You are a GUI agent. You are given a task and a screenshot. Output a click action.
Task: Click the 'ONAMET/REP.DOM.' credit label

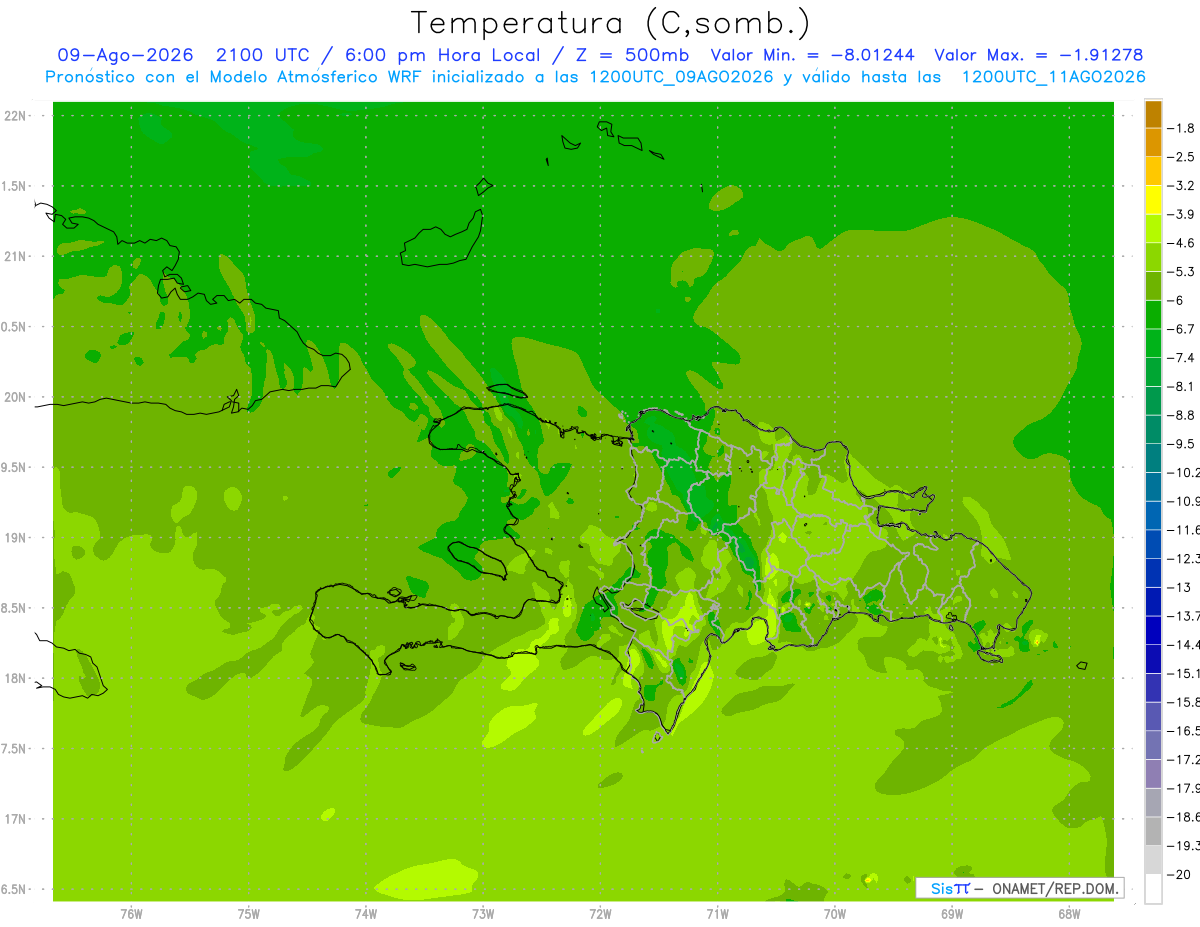point(1055,888)
